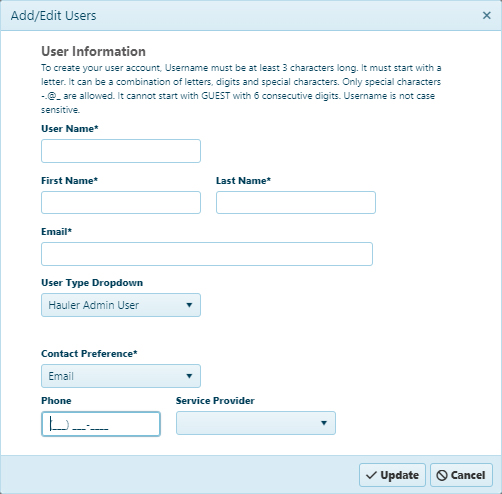Focus the First Name text box
This screenshot has height=494, width=502.
click(x=121, y=202)
